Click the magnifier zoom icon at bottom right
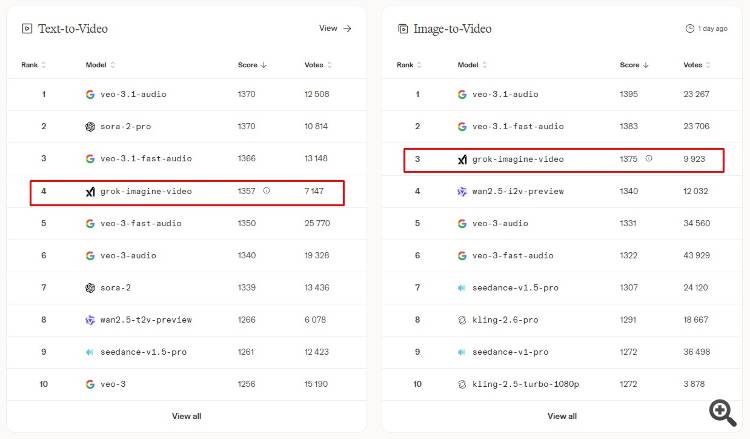 (722, 413)
